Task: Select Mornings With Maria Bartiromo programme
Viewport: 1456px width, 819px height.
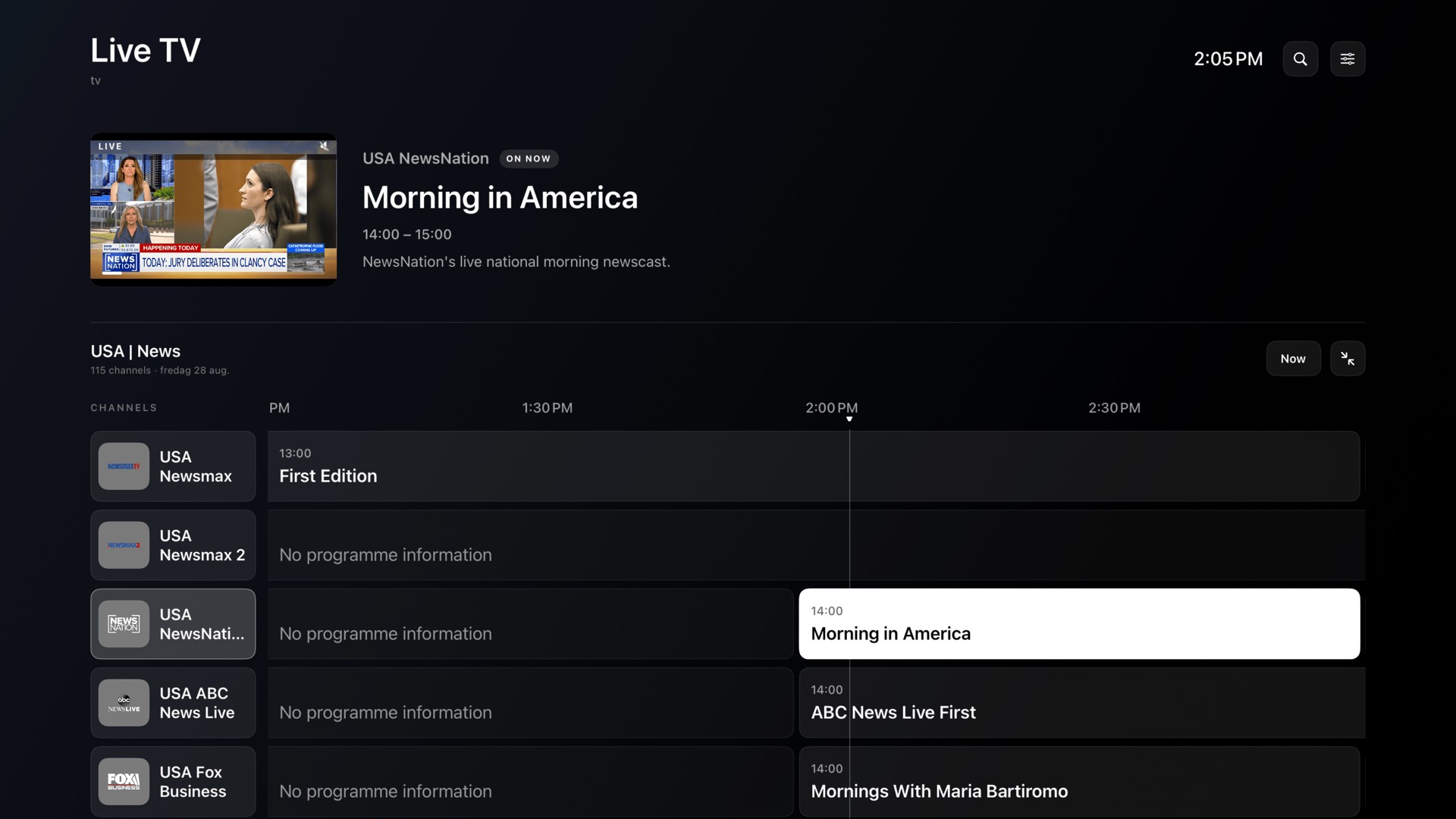Action: coord(1079,782)
